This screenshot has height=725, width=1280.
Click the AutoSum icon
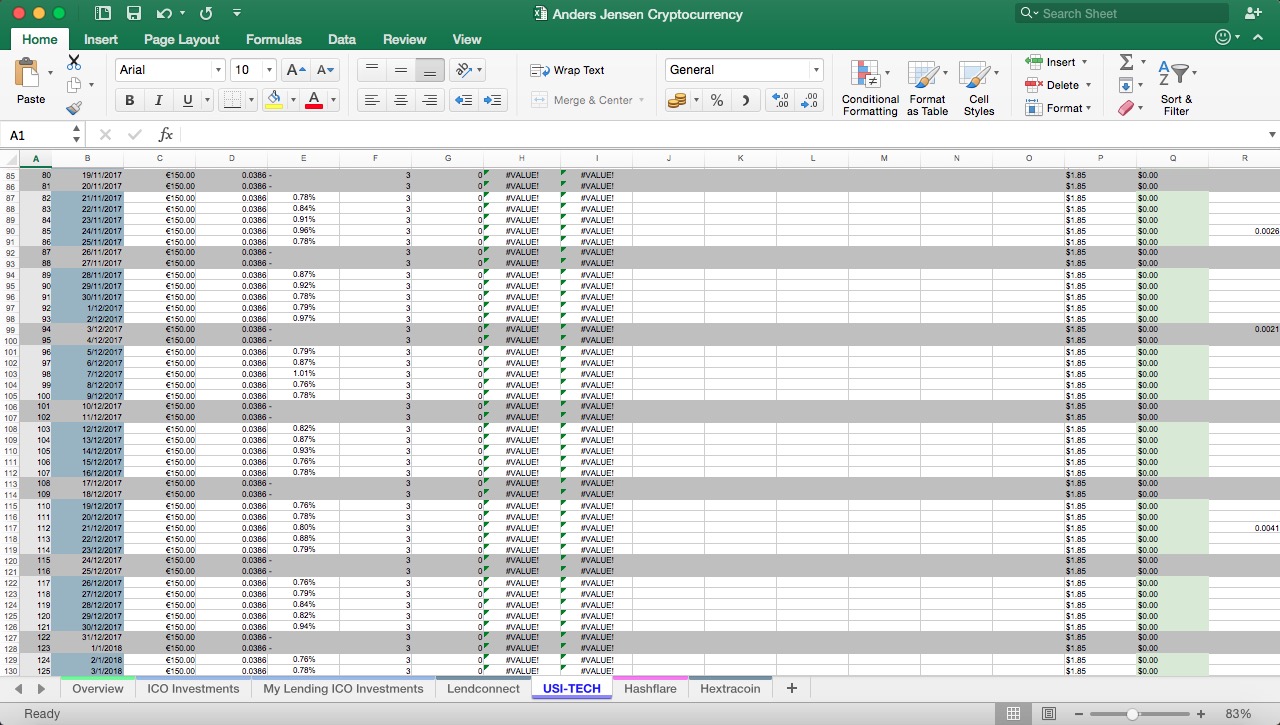[1128, 61]
